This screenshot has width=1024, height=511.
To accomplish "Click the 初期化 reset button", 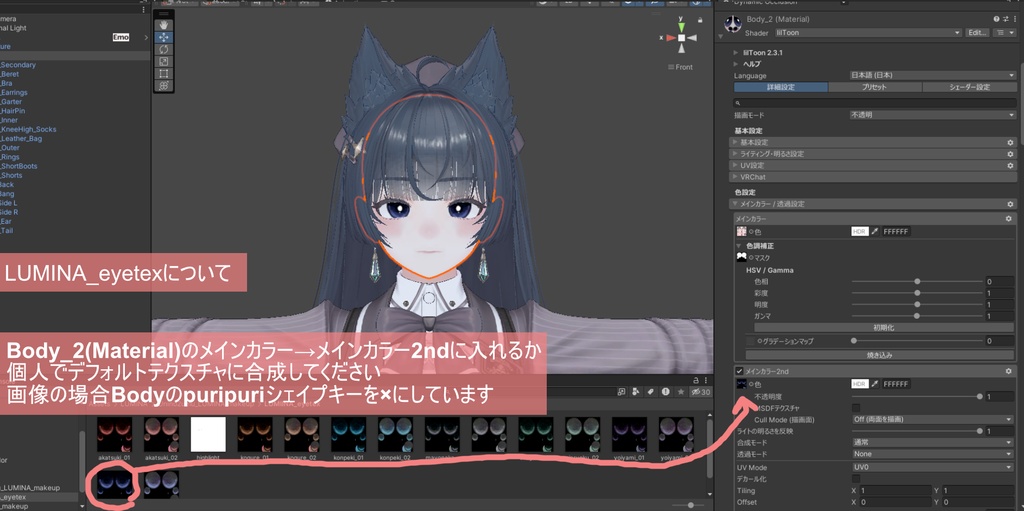I will point(884,327).
